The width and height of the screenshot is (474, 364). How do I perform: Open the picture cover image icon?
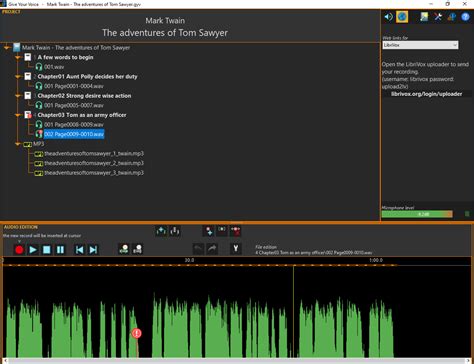point(424,17)
